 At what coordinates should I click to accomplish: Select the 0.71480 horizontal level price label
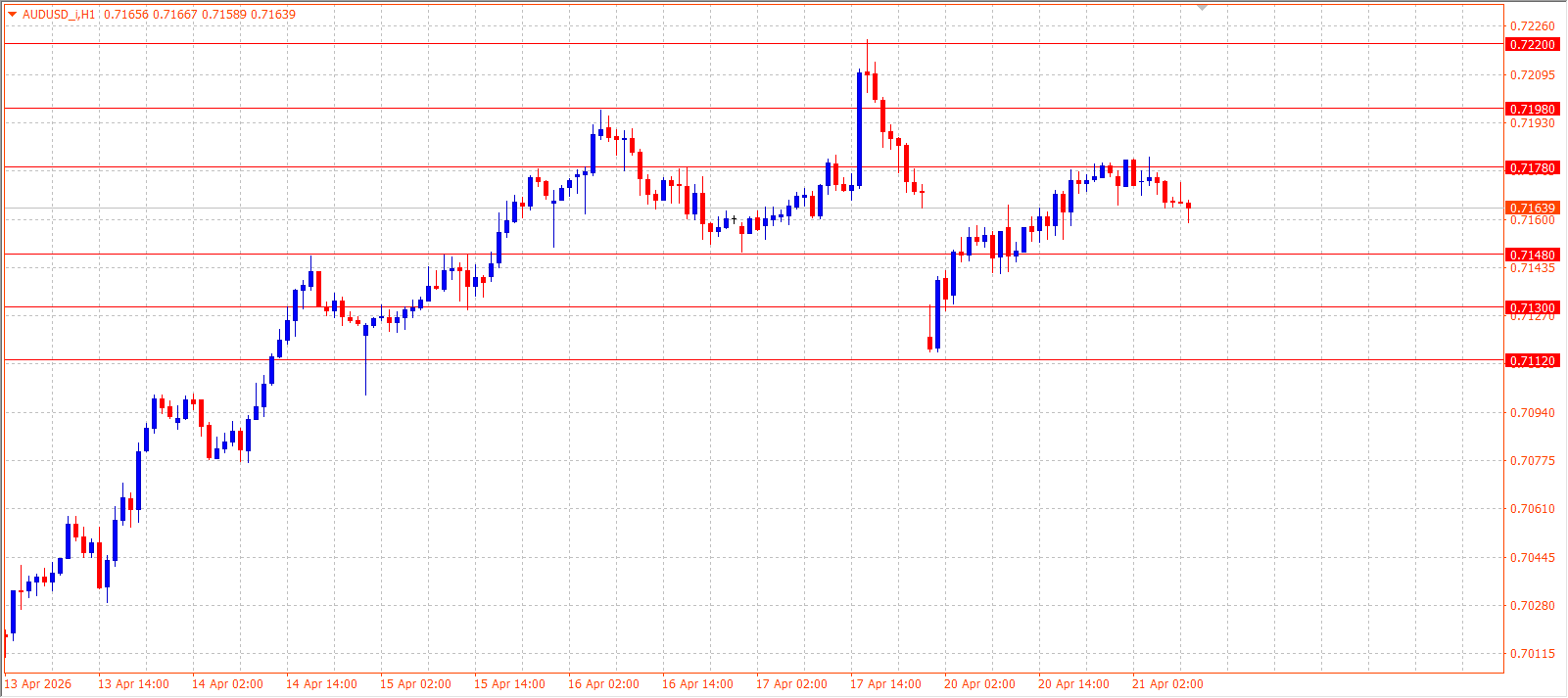pos(1532,256)
